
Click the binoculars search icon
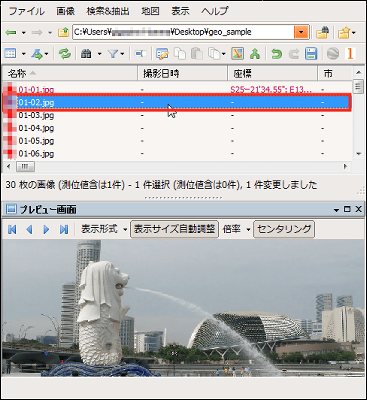click(x=86, y=53)
